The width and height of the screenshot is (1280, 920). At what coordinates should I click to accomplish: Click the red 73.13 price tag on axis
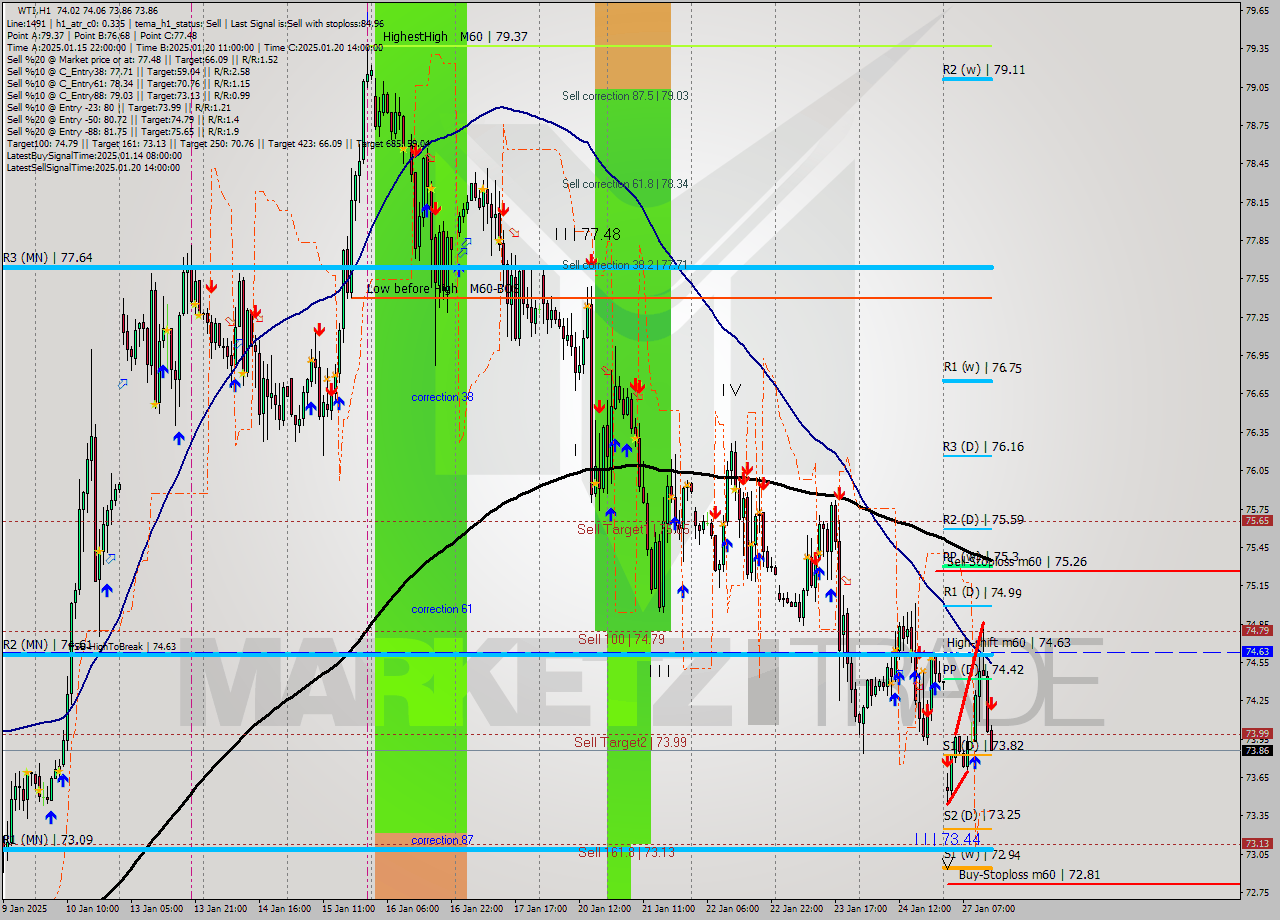(1258, 843)
